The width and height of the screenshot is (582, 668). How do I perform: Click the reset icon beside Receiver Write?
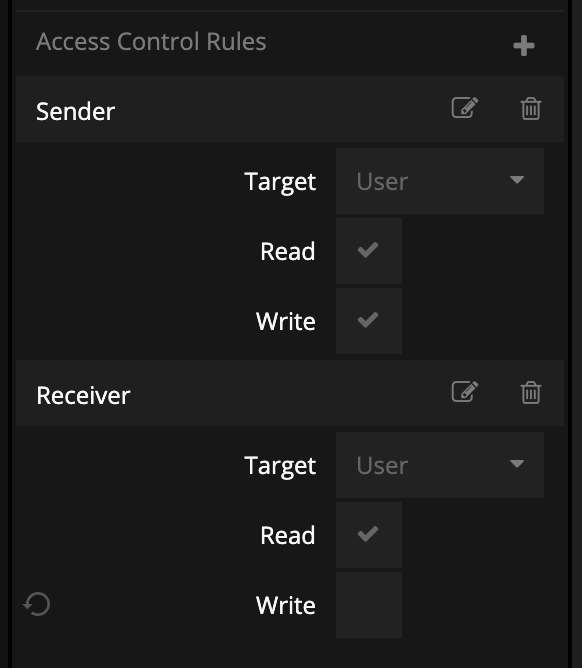coord(37,604)
